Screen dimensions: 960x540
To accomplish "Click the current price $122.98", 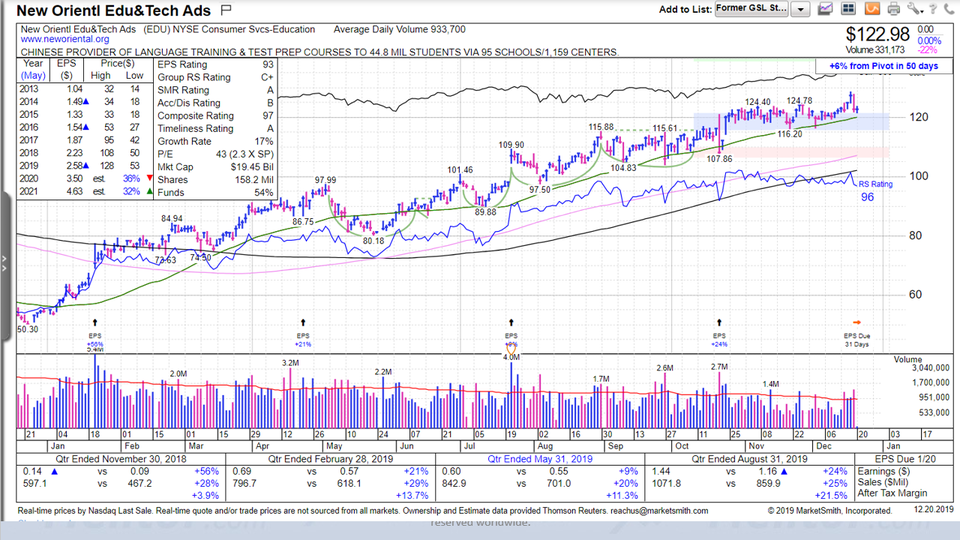I will 877,35.
